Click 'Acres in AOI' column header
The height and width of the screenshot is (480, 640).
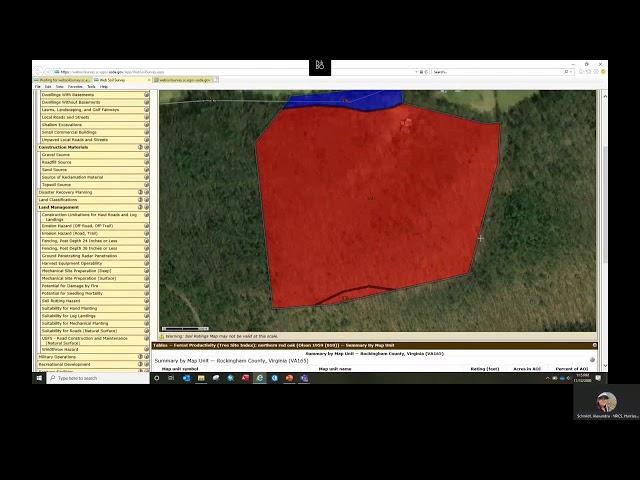click(527, 369)
